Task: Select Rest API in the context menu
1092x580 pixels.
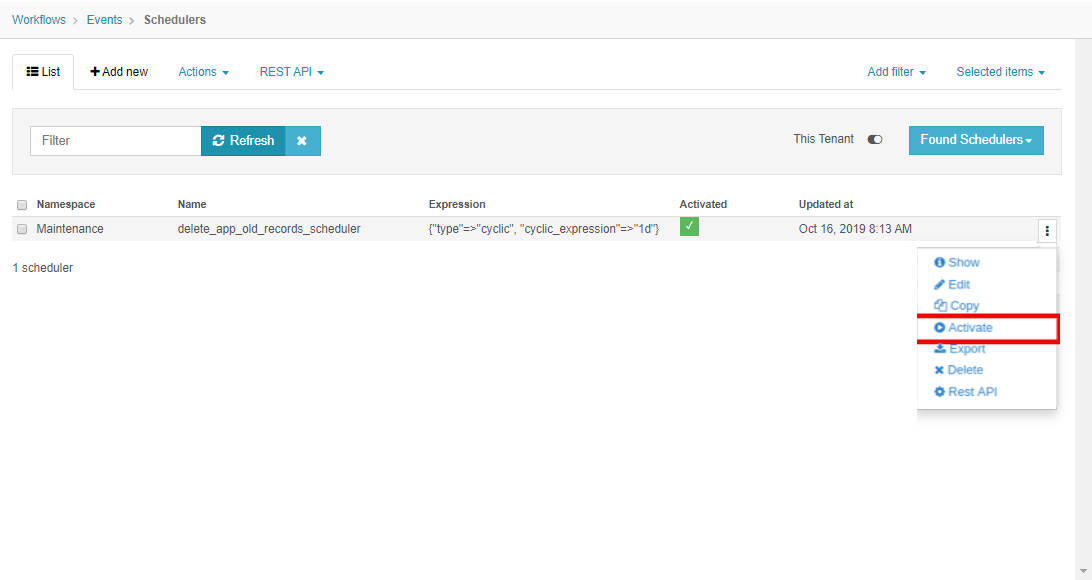Action: tap(965, 391)
